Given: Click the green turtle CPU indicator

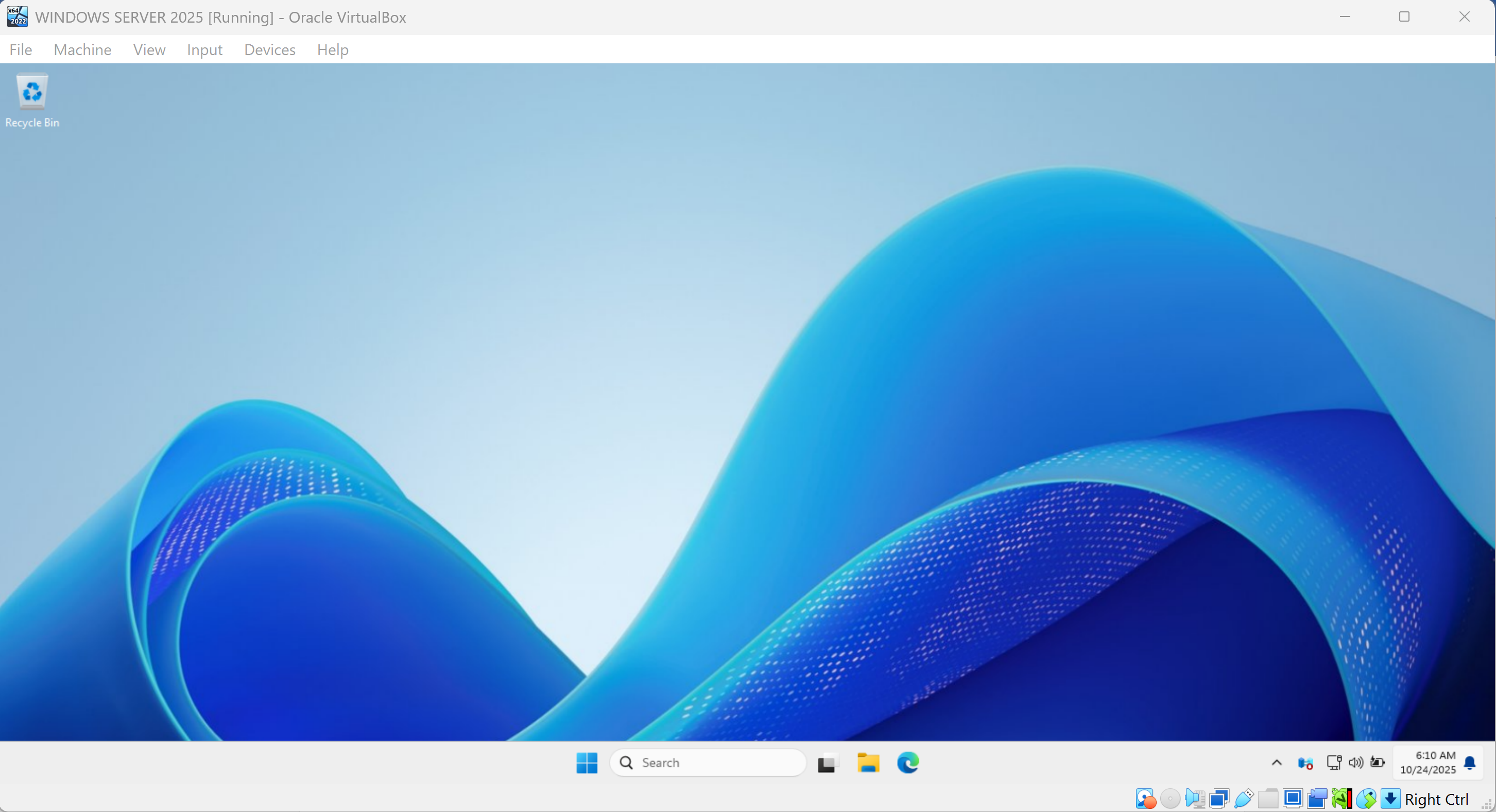Looking at the screenshot, I should [x=1342, y=799].
